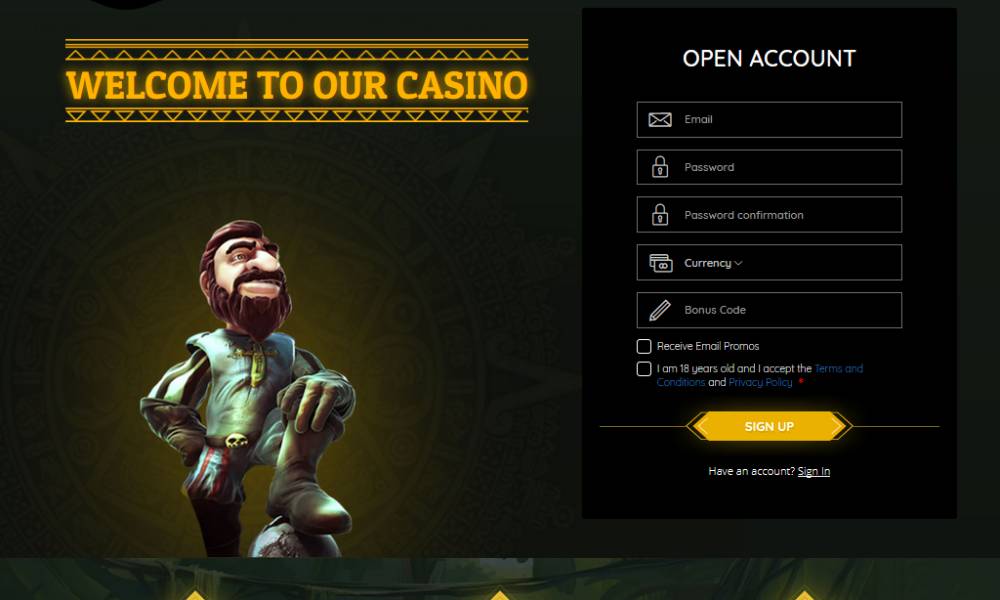Open the Privacy Policy link
1000x600 pixels.
tap(760, 383)
